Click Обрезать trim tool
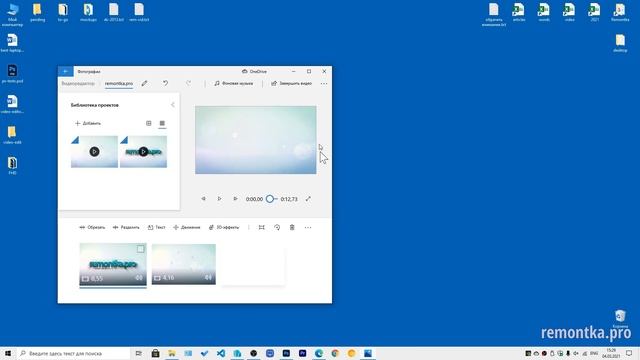 (x=92, y=227)
